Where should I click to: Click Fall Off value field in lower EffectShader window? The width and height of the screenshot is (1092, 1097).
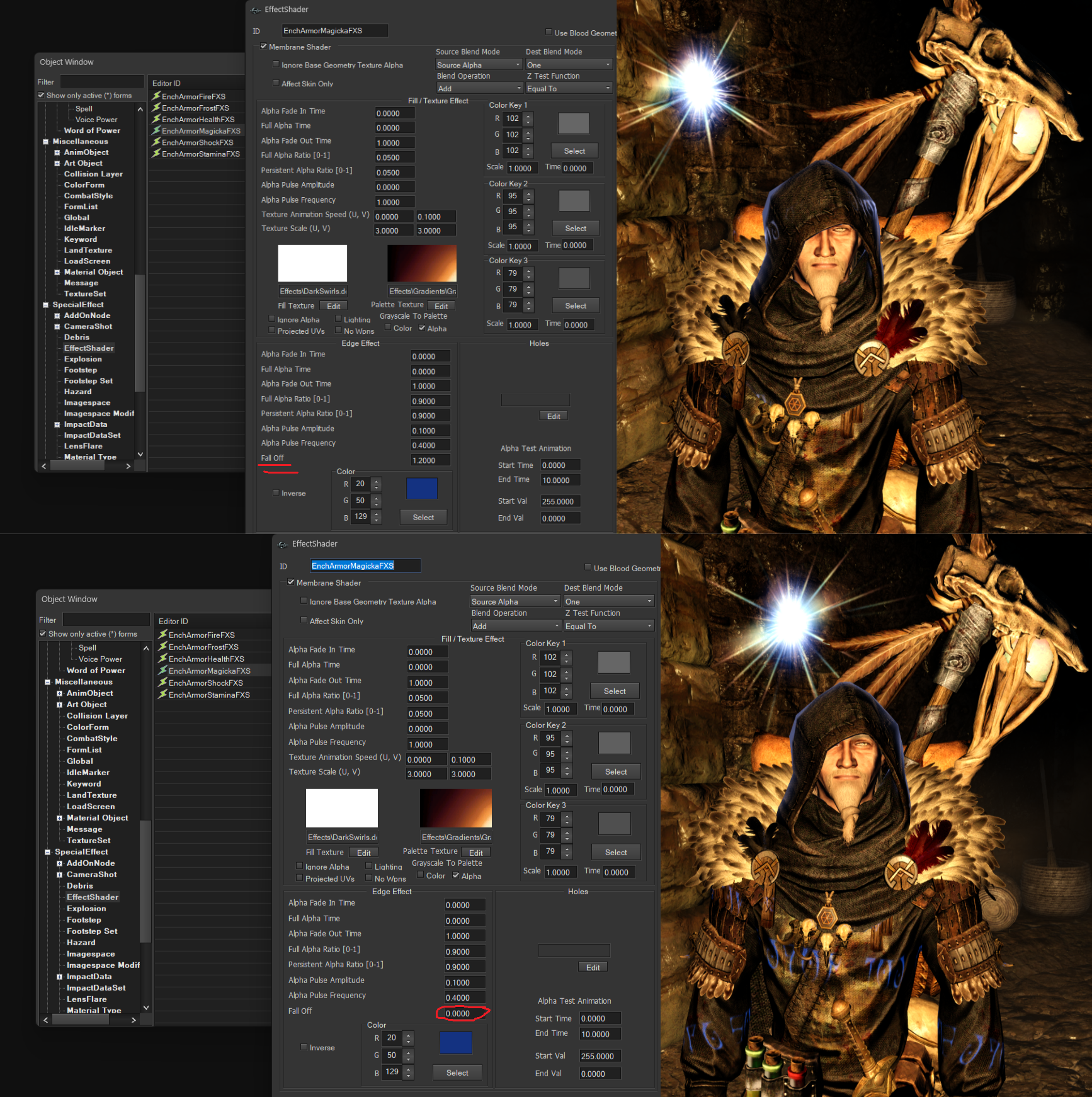coord(465,1013)
